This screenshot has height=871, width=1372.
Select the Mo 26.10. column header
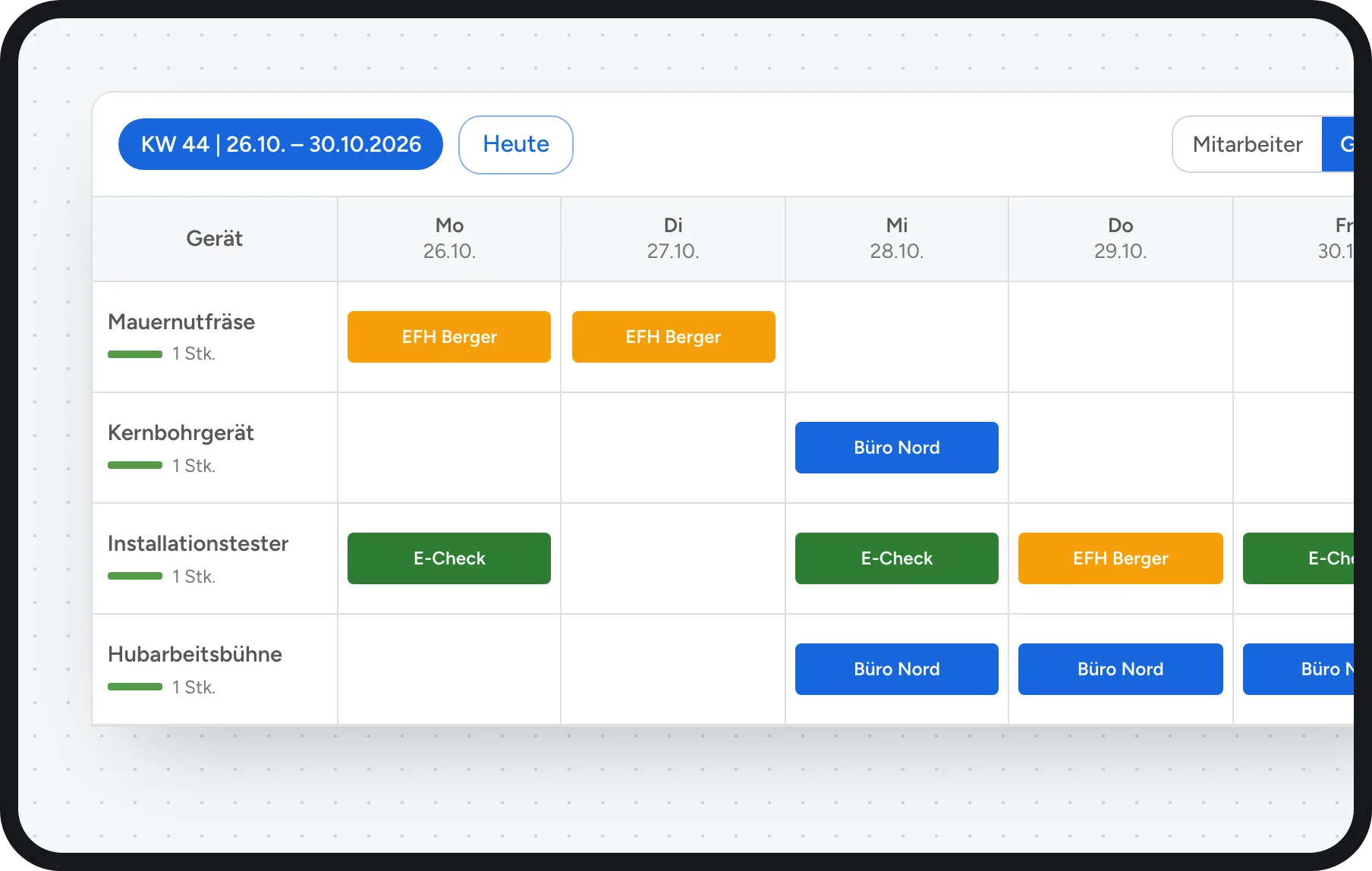click(x=449, y=239)
